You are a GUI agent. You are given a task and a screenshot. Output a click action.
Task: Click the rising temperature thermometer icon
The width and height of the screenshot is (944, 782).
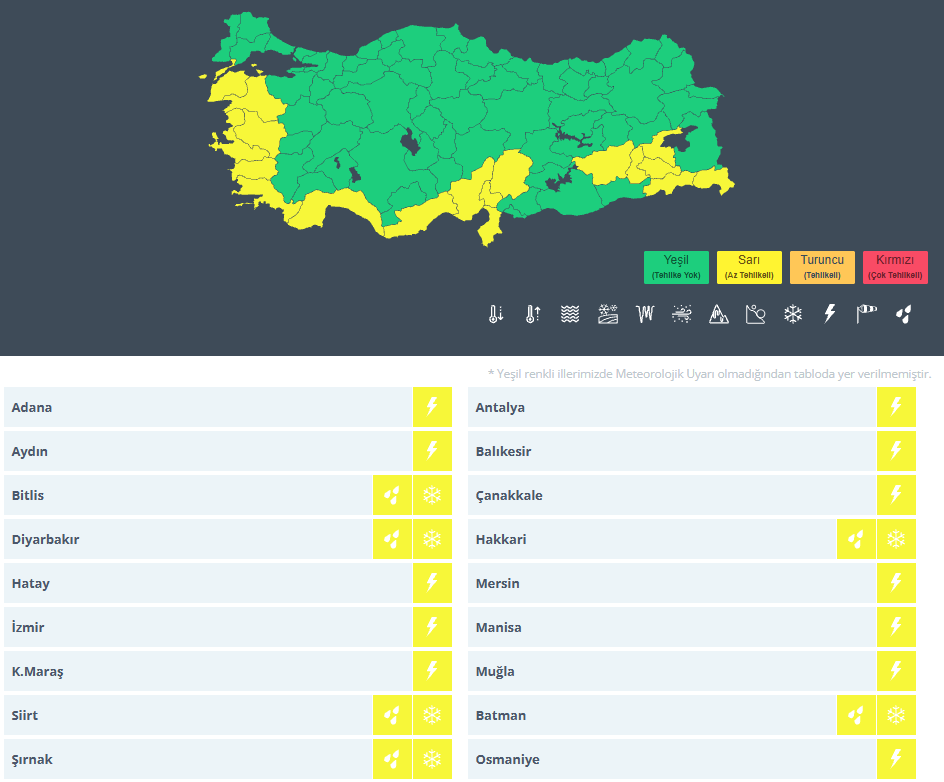click(x=532, y=314)
